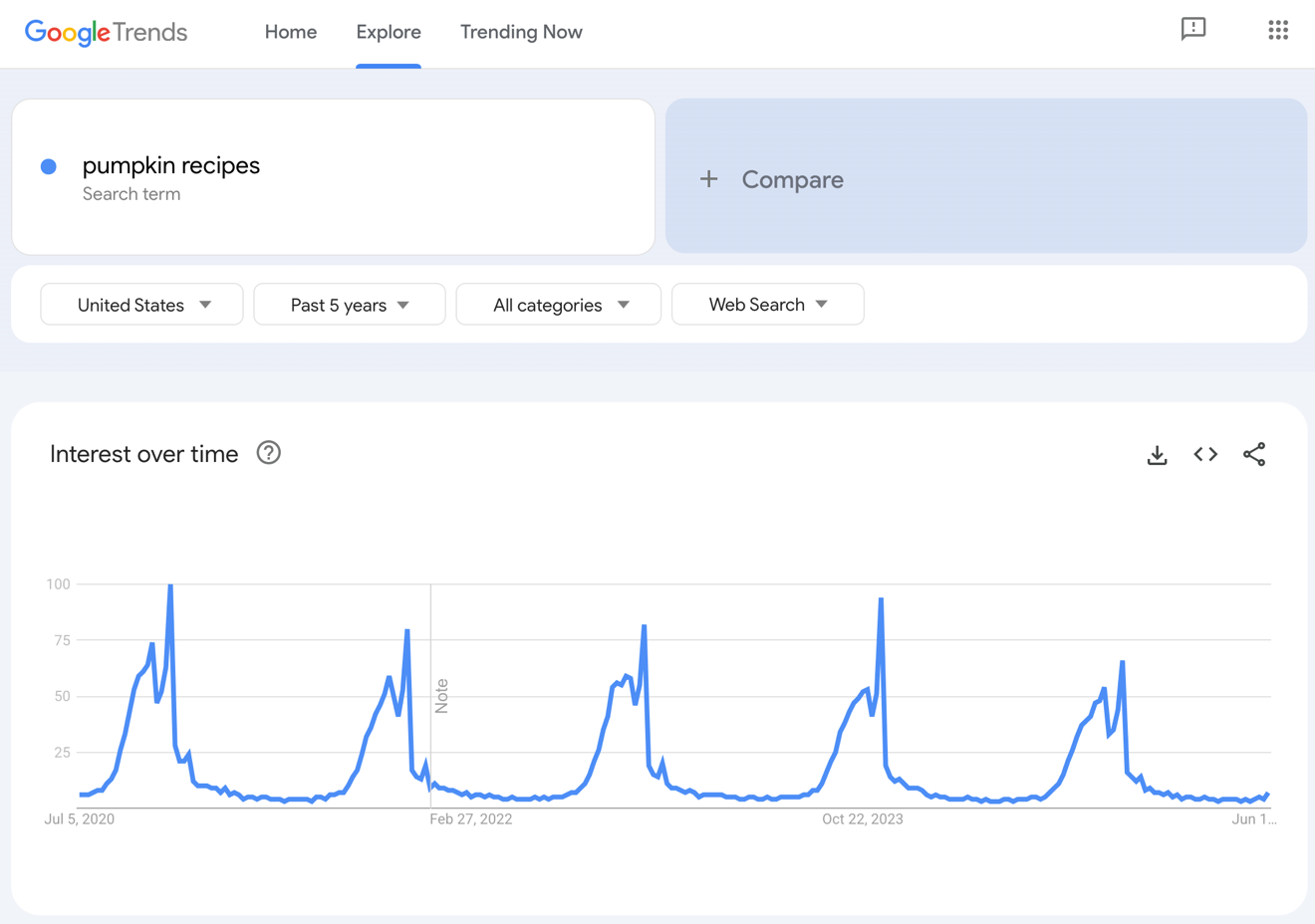Click the Search term subtitle

click(x=131, y=194)
